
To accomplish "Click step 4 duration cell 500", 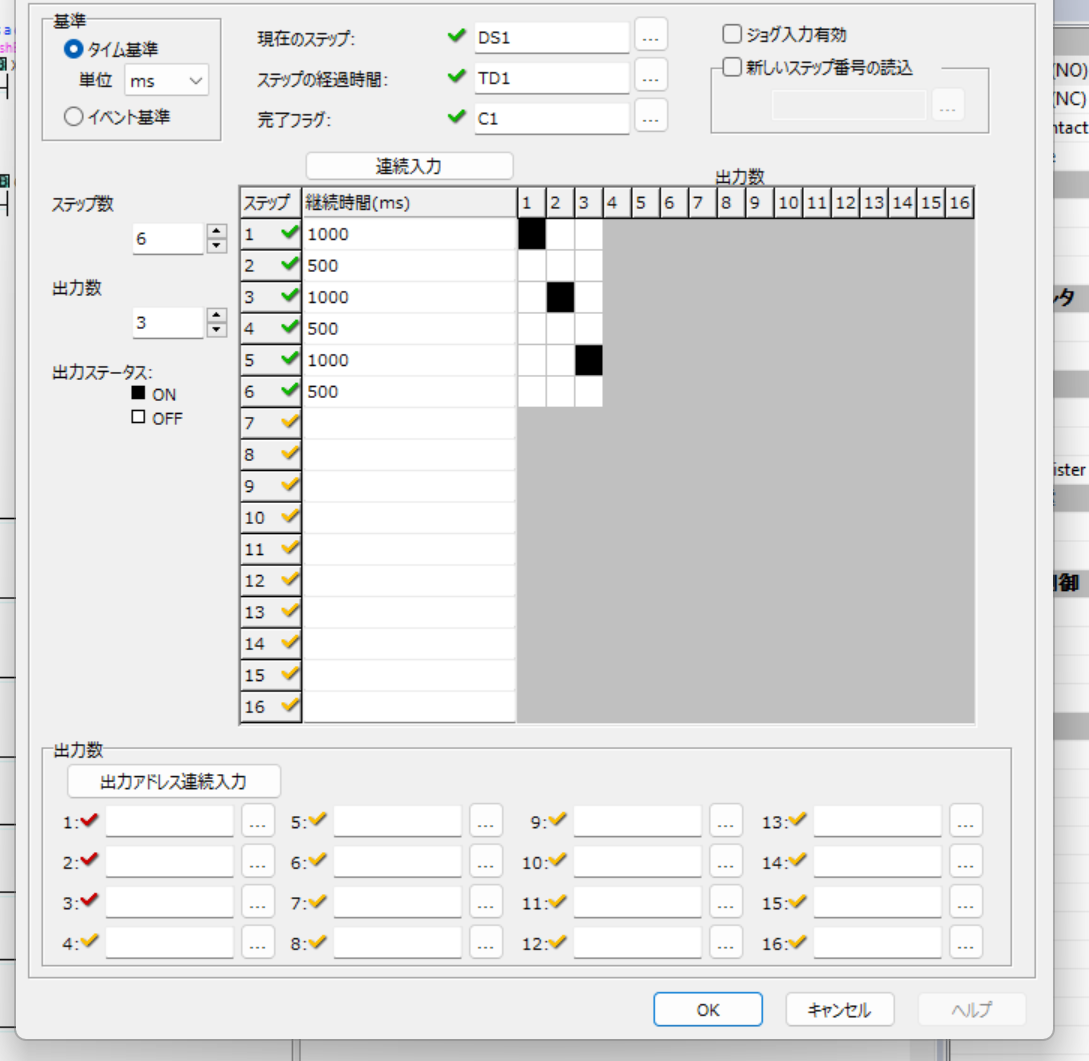I will [409, 328].
